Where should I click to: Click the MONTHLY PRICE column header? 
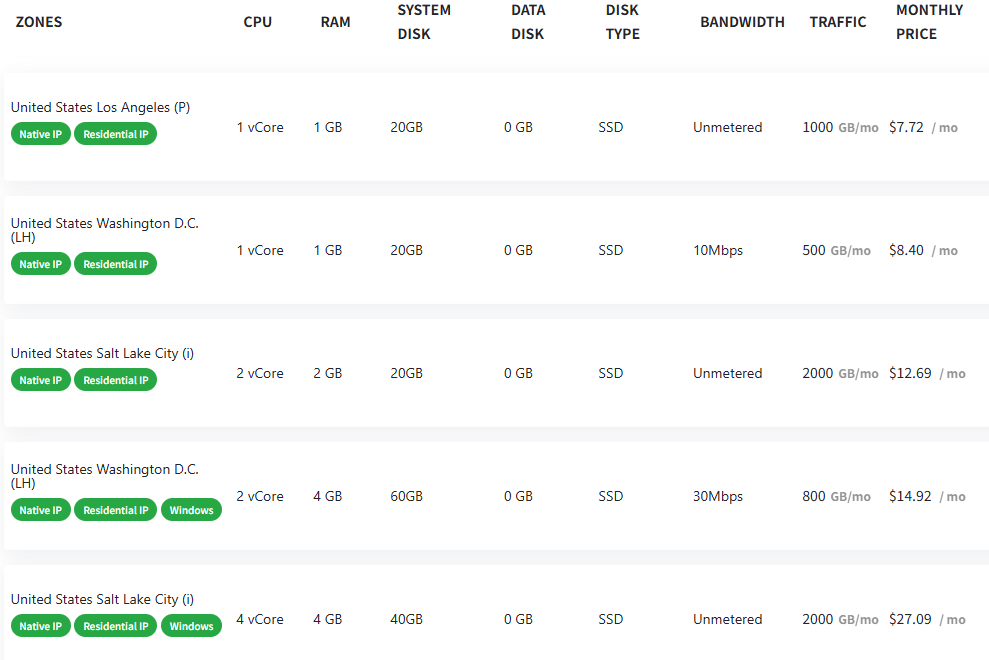click(929, 22)
